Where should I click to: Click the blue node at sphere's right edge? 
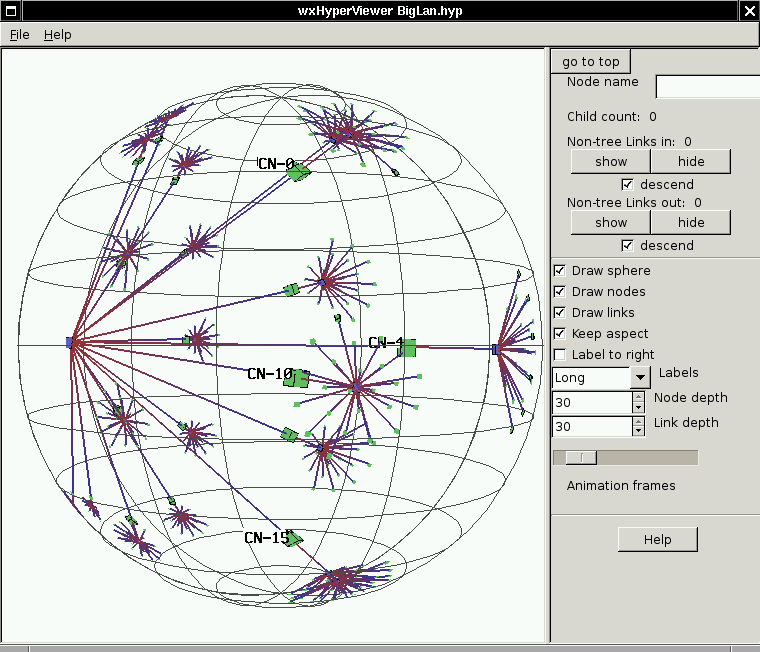(495, 349)
